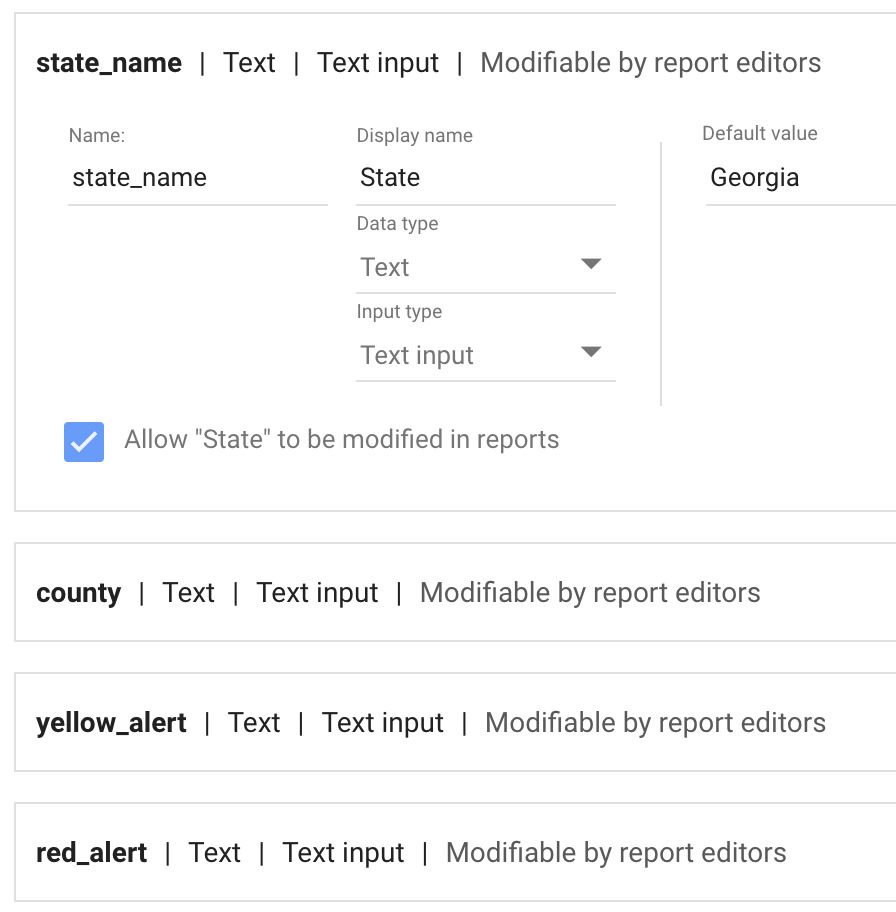Click "Text input" label in state_name header

(x=378, y=63)
